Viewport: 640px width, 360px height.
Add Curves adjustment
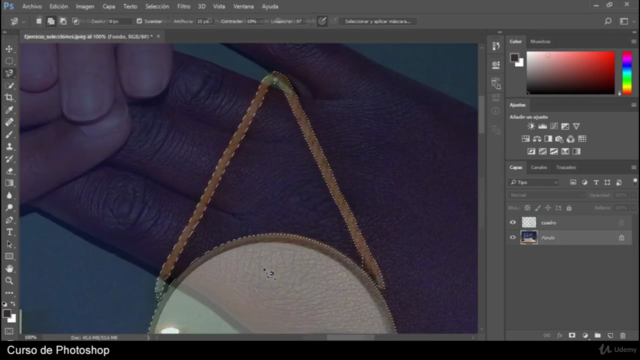click(x=554, y=126)
